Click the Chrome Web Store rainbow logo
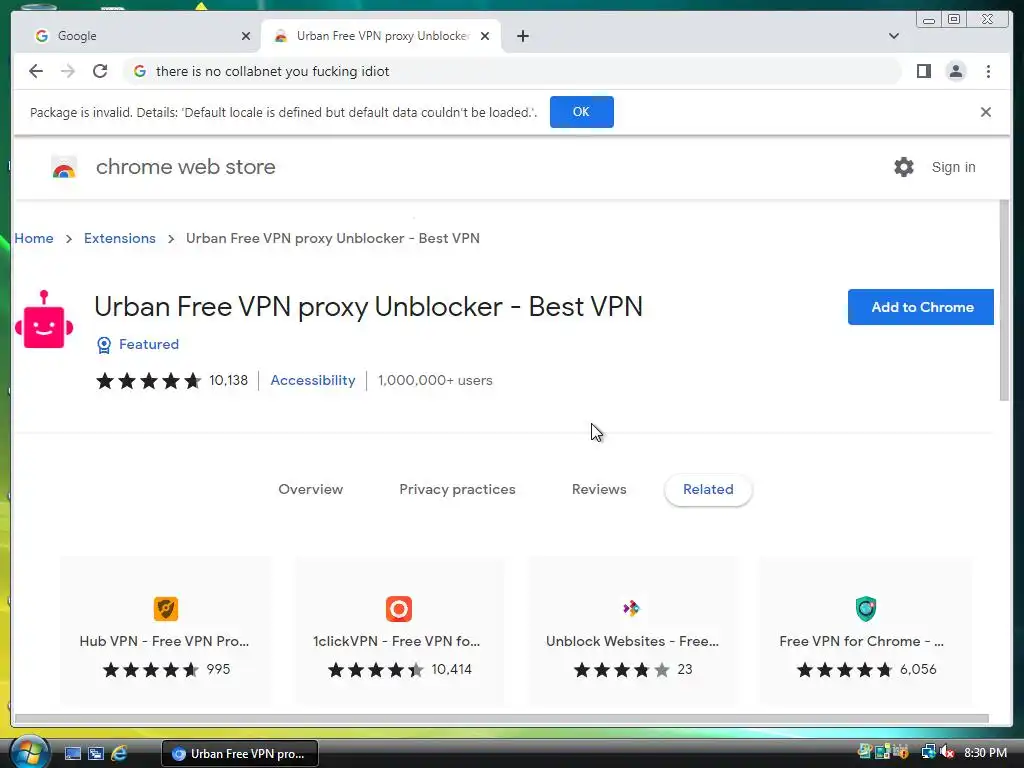 (x=64, y=167)
